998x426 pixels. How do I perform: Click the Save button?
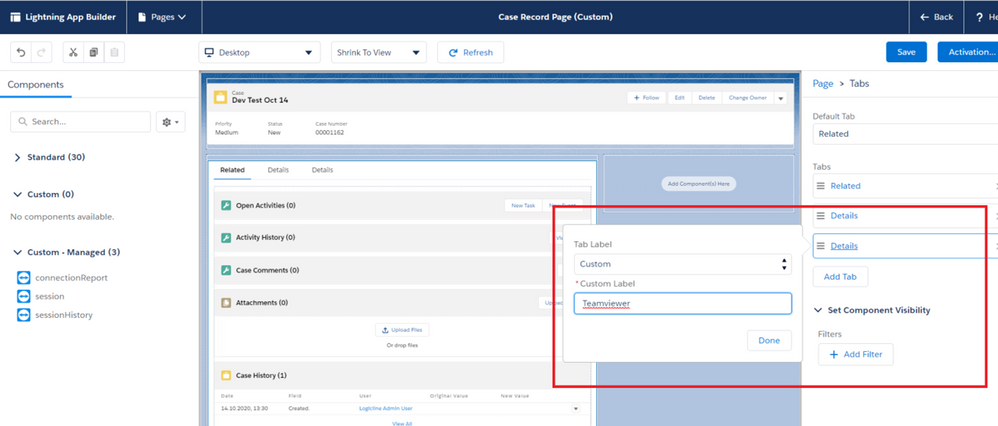coord(906,52)
